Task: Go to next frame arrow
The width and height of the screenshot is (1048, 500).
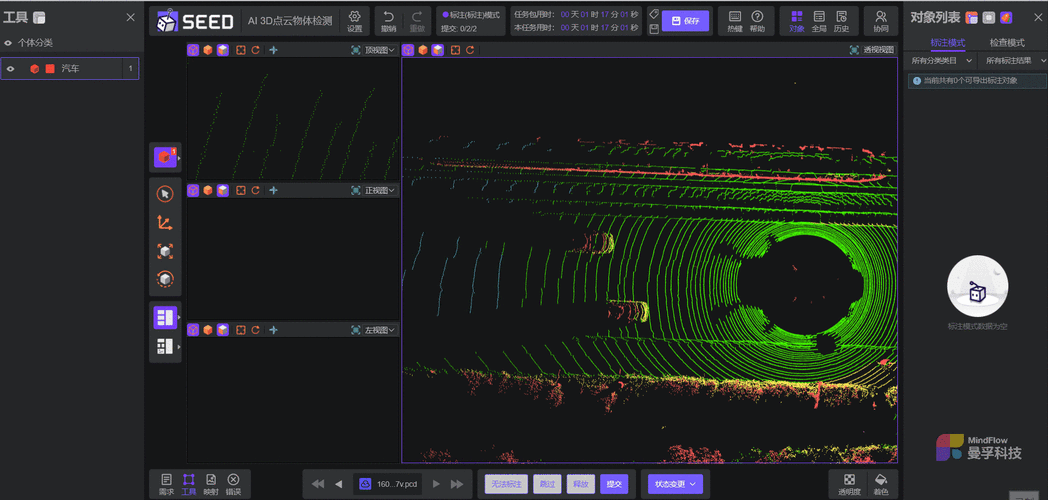Action: click(x=436, y=484)
